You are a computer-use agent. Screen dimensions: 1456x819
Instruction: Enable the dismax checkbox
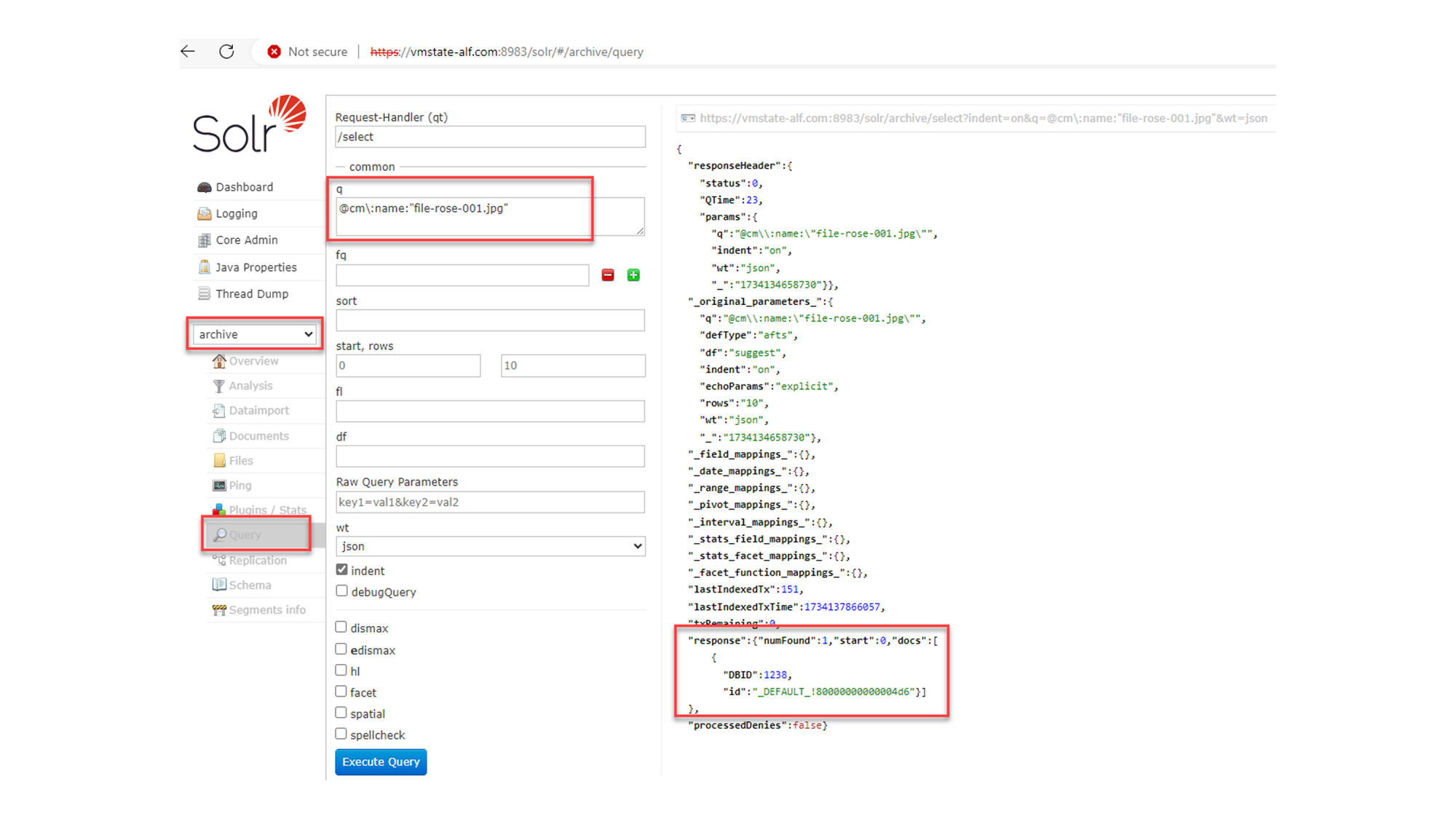(x=341, y=627)
